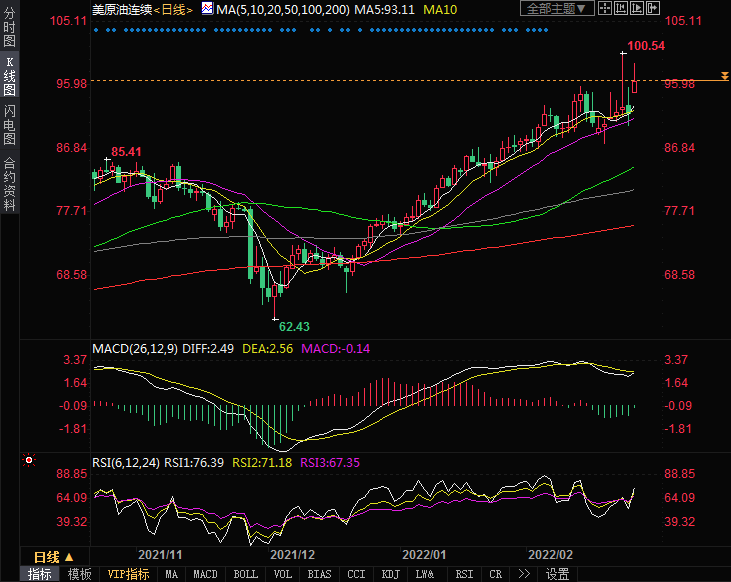Select the 指标 indicator tab
The width and height of the screenshot is (731, 582).
[40, 574]
